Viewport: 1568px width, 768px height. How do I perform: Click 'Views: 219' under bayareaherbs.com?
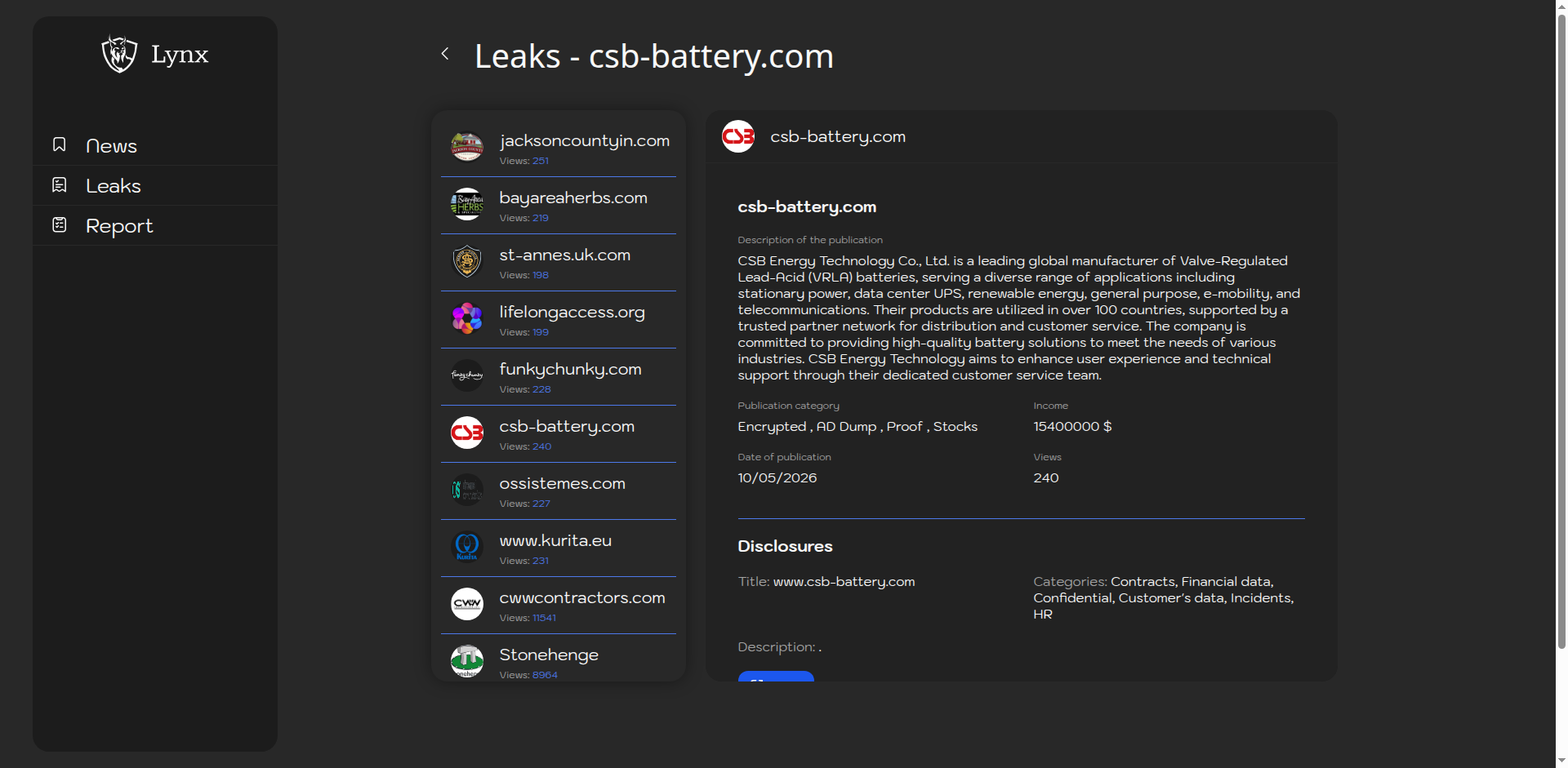(x=524, y=218)
